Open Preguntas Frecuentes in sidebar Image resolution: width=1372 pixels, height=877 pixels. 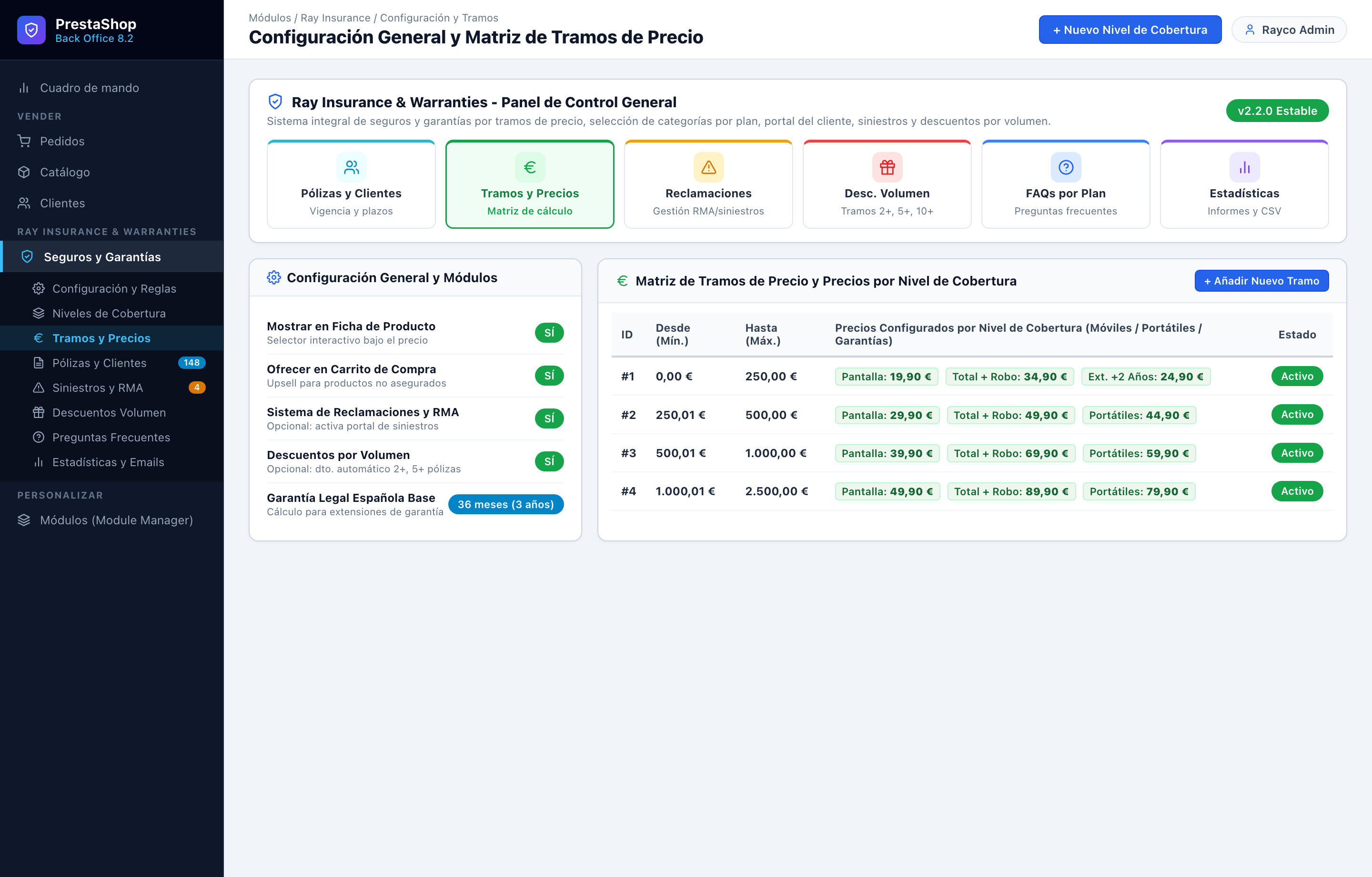click(x=111, y=438)
